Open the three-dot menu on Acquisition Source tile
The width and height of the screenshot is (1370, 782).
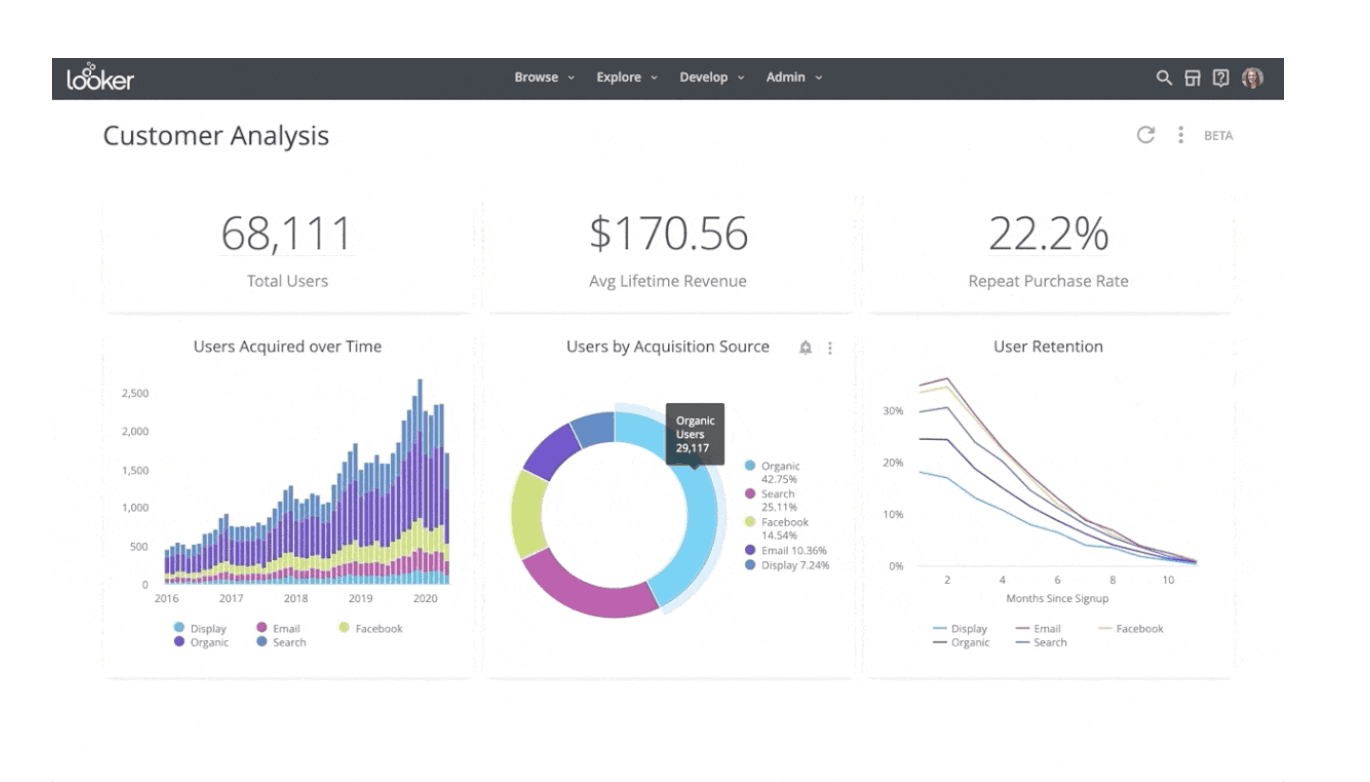click(x=829, y=346)
